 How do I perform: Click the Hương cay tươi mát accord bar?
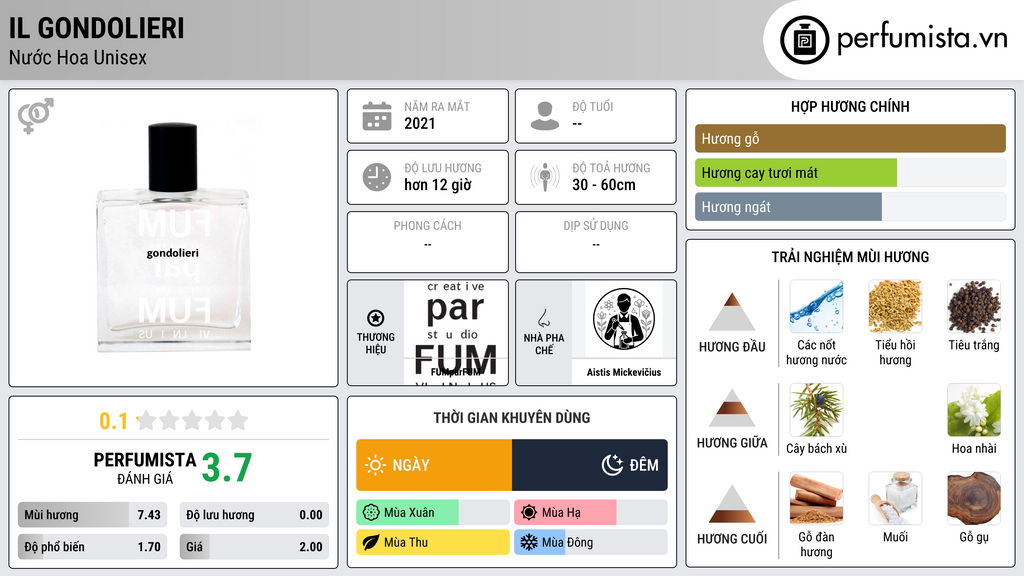[x=850, y=172]
